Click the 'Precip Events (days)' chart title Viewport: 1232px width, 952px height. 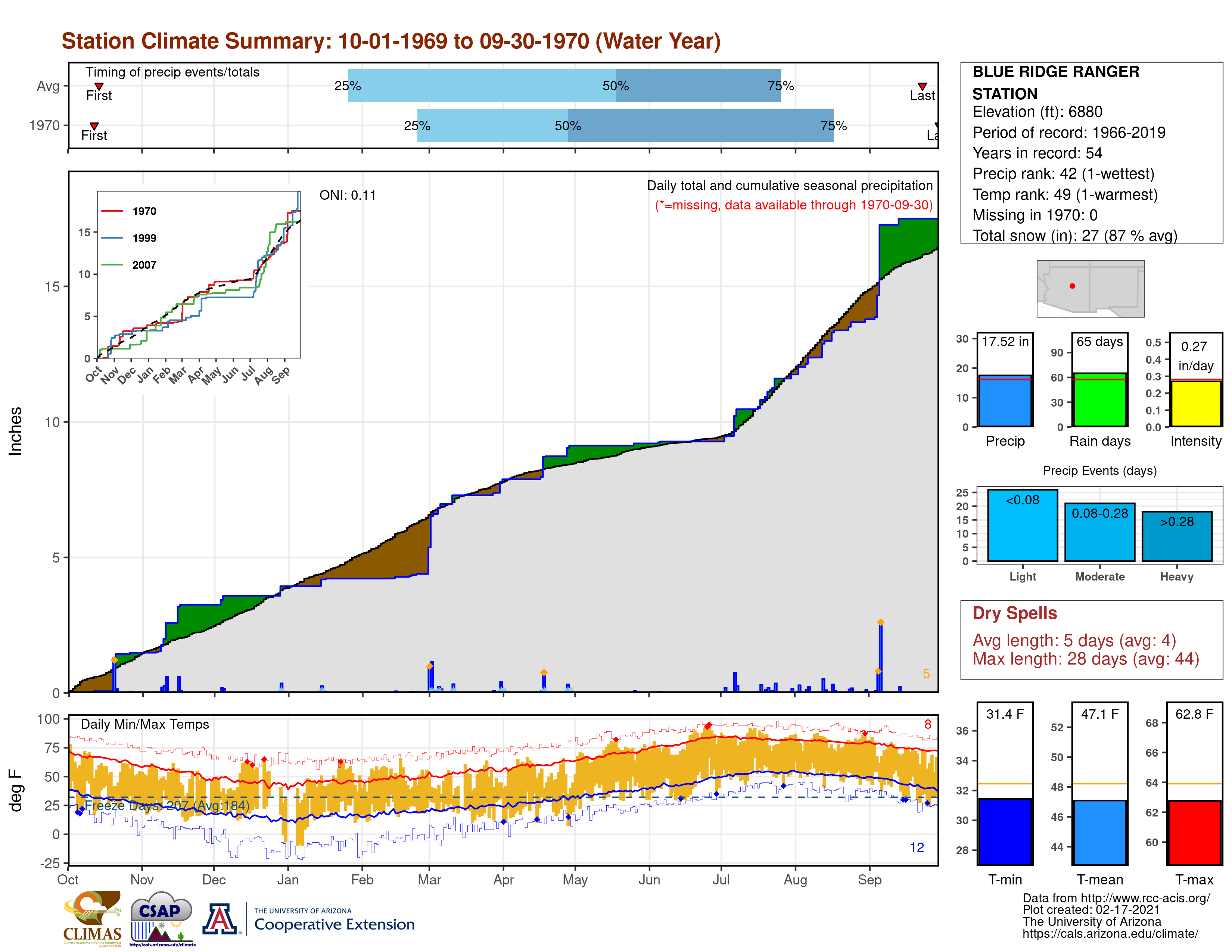coord(1099,471)
